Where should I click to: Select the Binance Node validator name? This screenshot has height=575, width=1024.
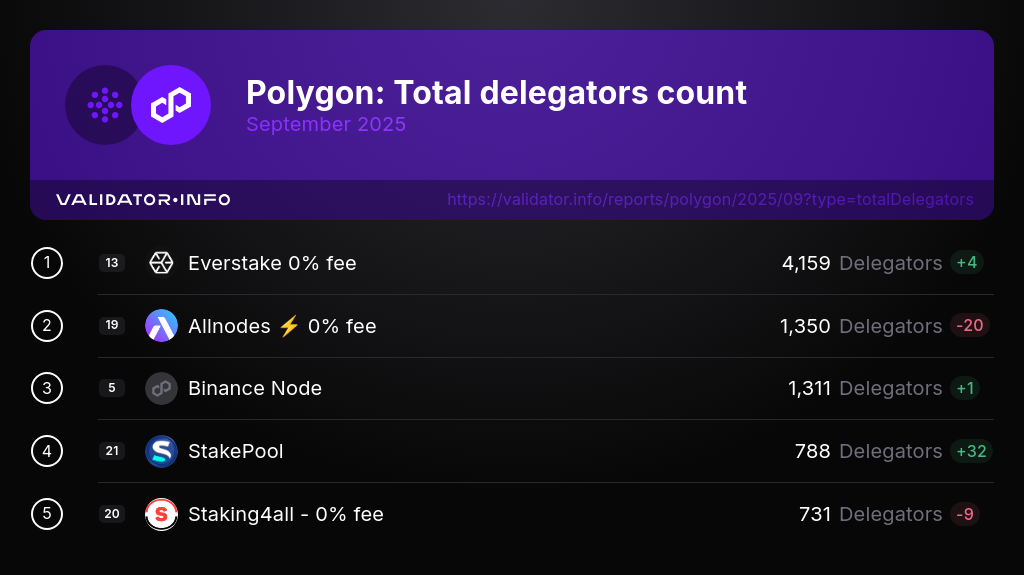[x=255, y=388]
